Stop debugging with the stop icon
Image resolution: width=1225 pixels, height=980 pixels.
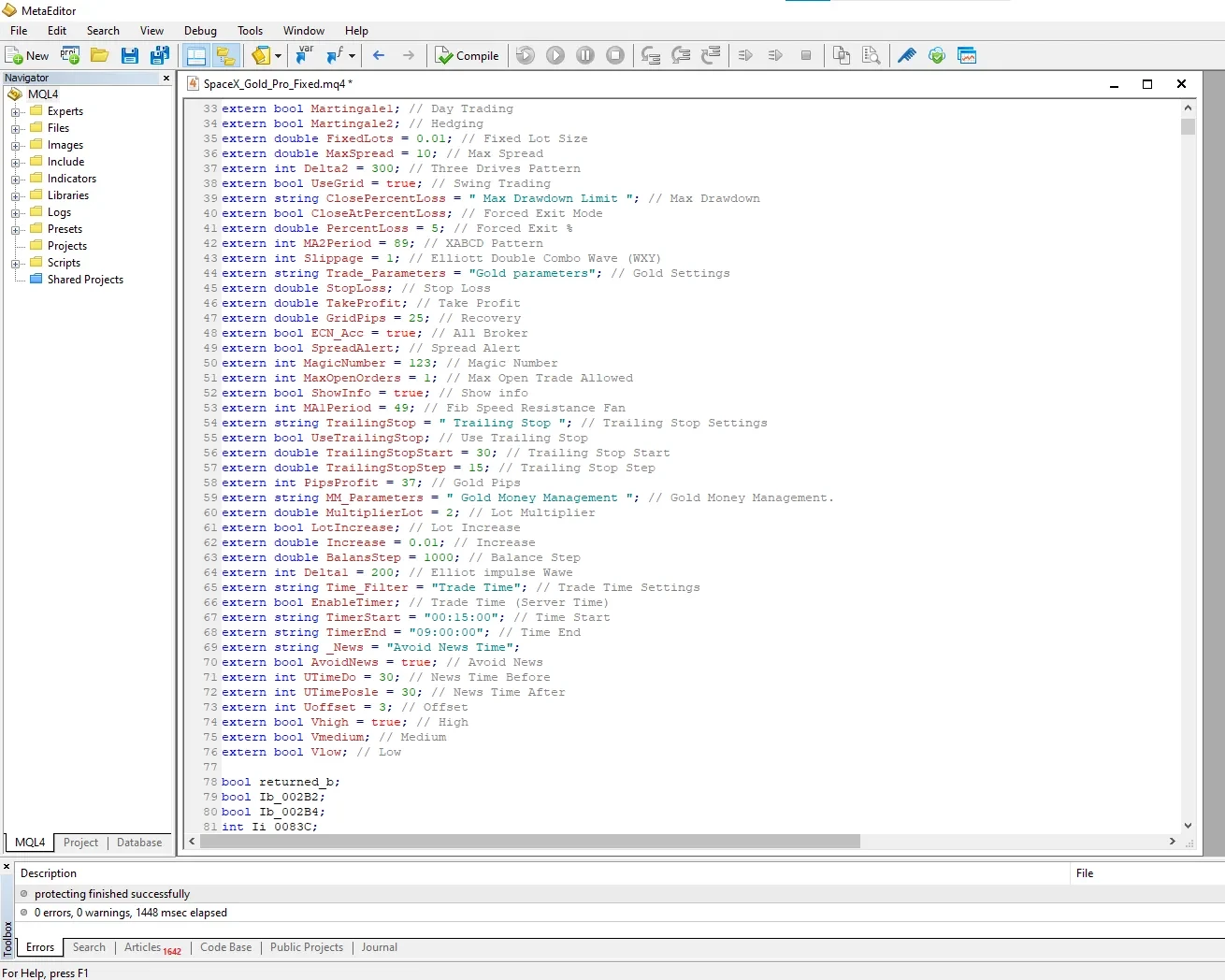615,56
